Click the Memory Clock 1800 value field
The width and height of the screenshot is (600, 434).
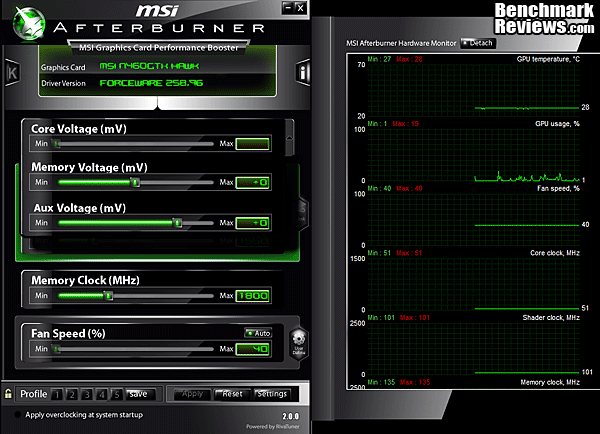click(x=253, y=295)
